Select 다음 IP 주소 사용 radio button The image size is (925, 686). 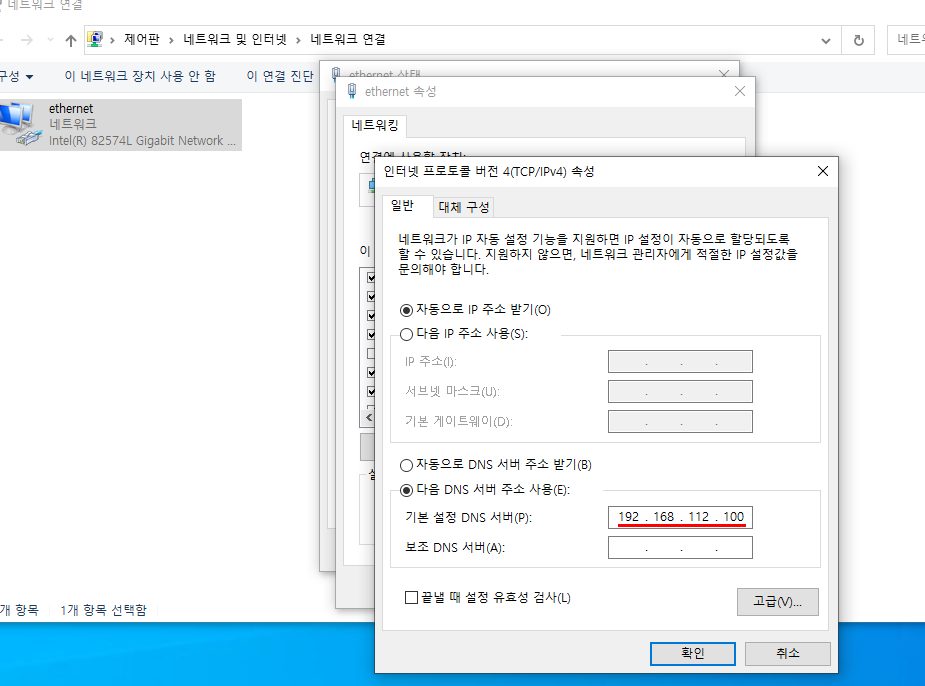[x=406, y=334]
